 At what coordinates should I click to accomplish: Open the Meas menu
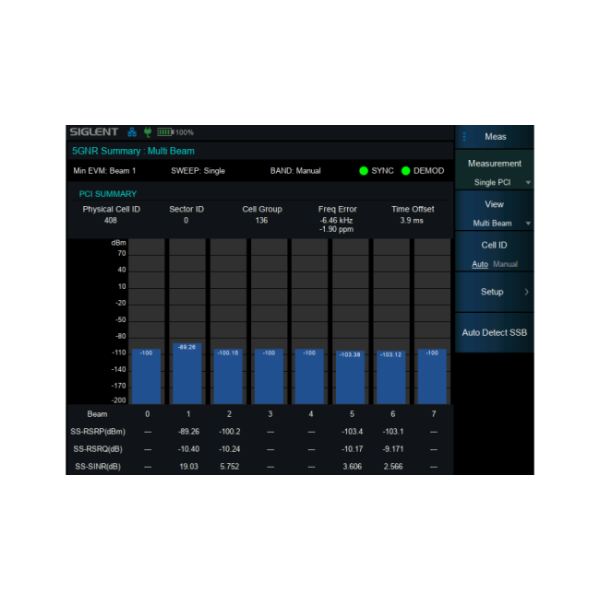tap(495, 136)
